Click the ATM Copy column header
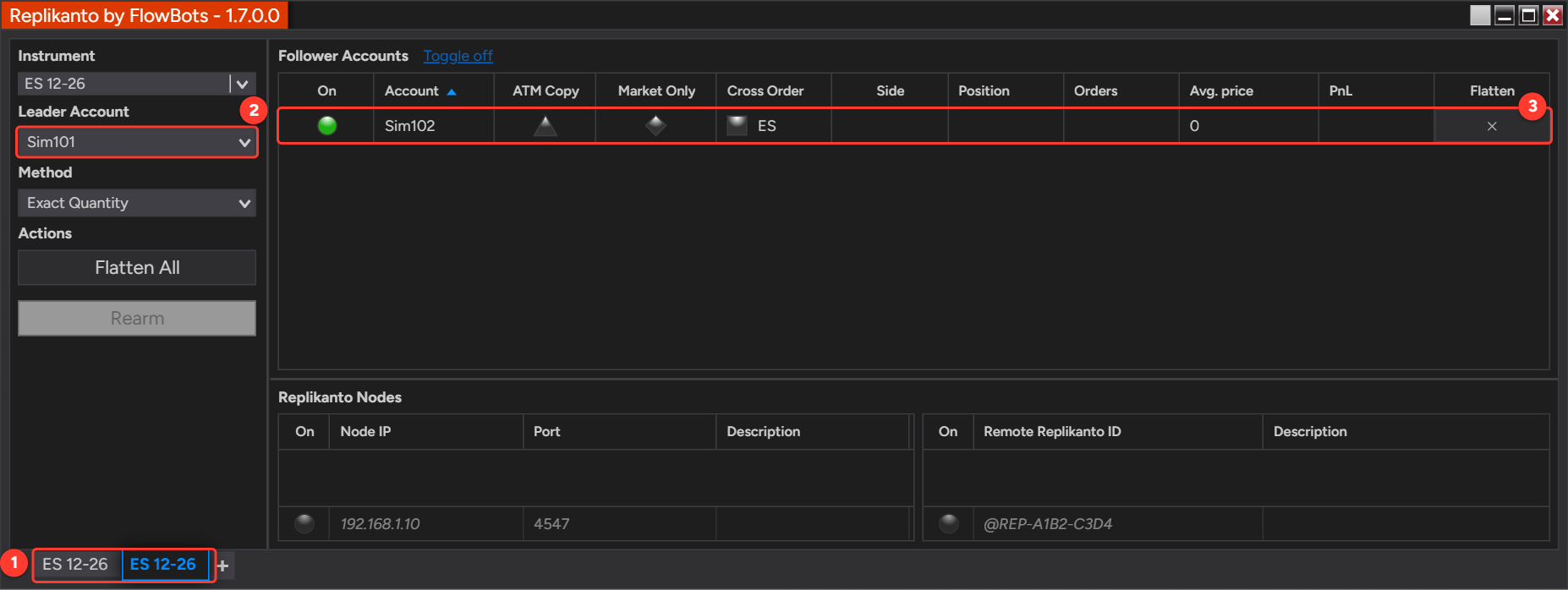1568x590 pixels. coord(546,90)
